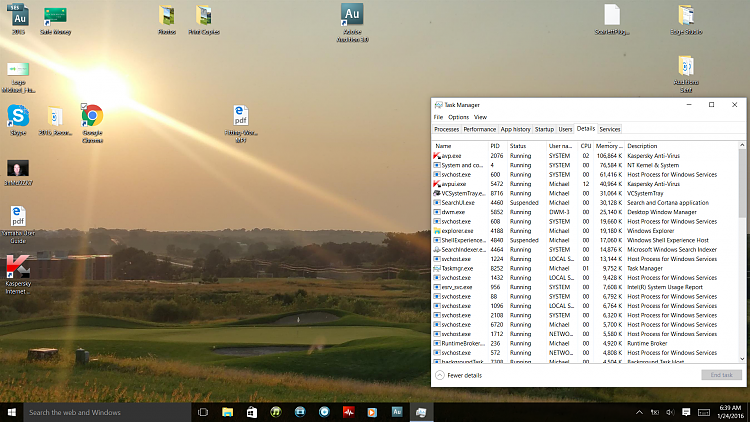Click the vertical scrollbar thumb in Task Manager
The width and height of the screenshot is (750, 422).
tap(742, 183)
